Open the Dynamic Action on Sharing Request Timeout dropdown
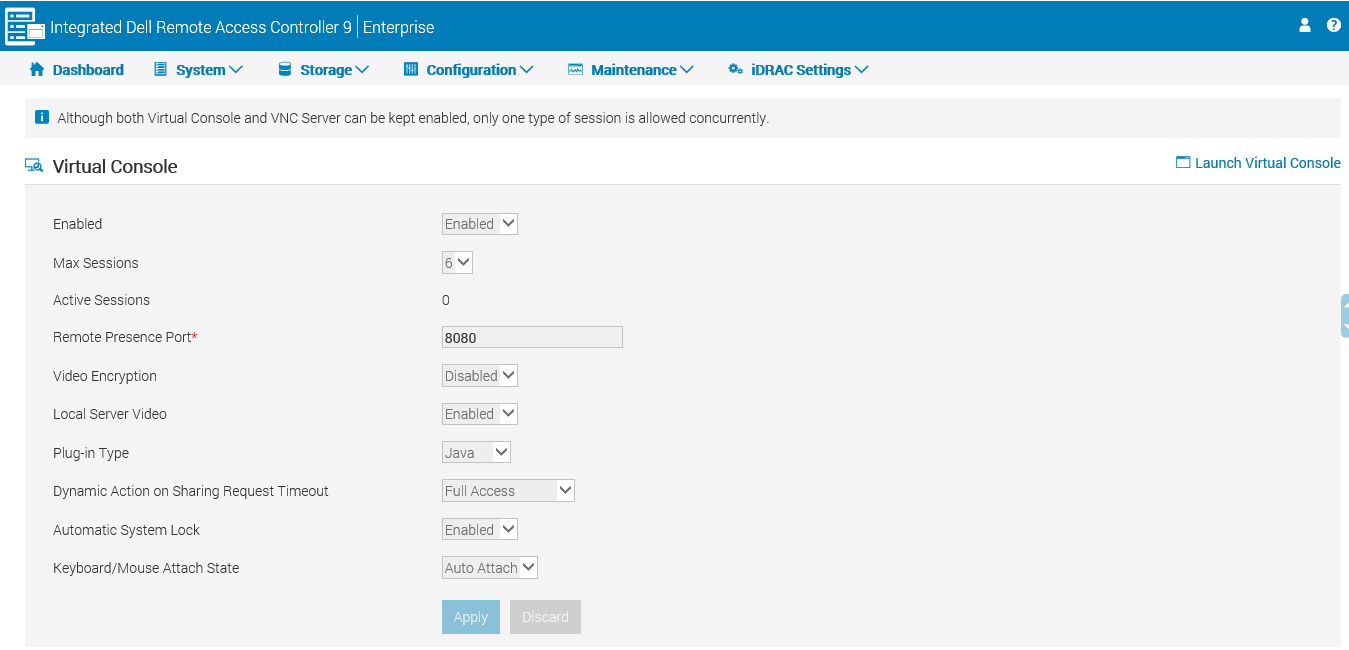The width and height of the screenshot is (1349, 650). tap(508, 490)
